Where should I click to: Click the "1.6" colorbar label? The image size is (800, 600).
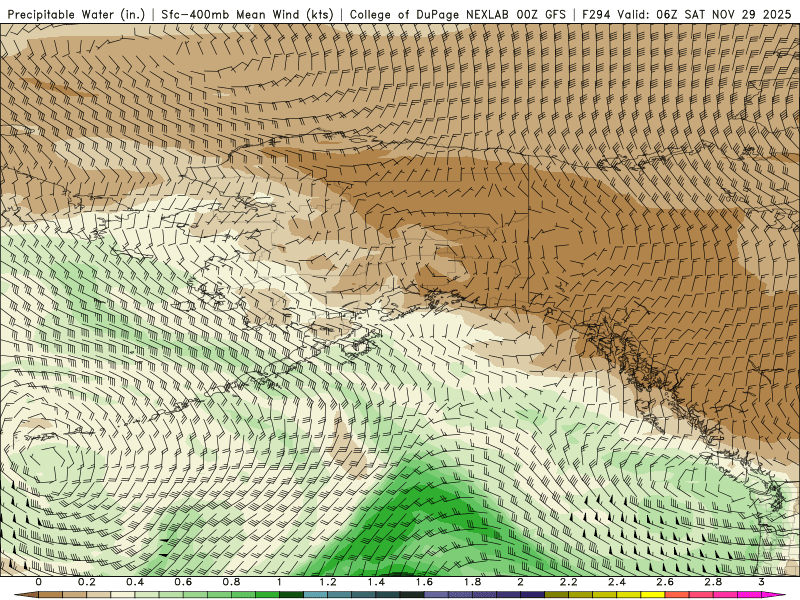424,582
